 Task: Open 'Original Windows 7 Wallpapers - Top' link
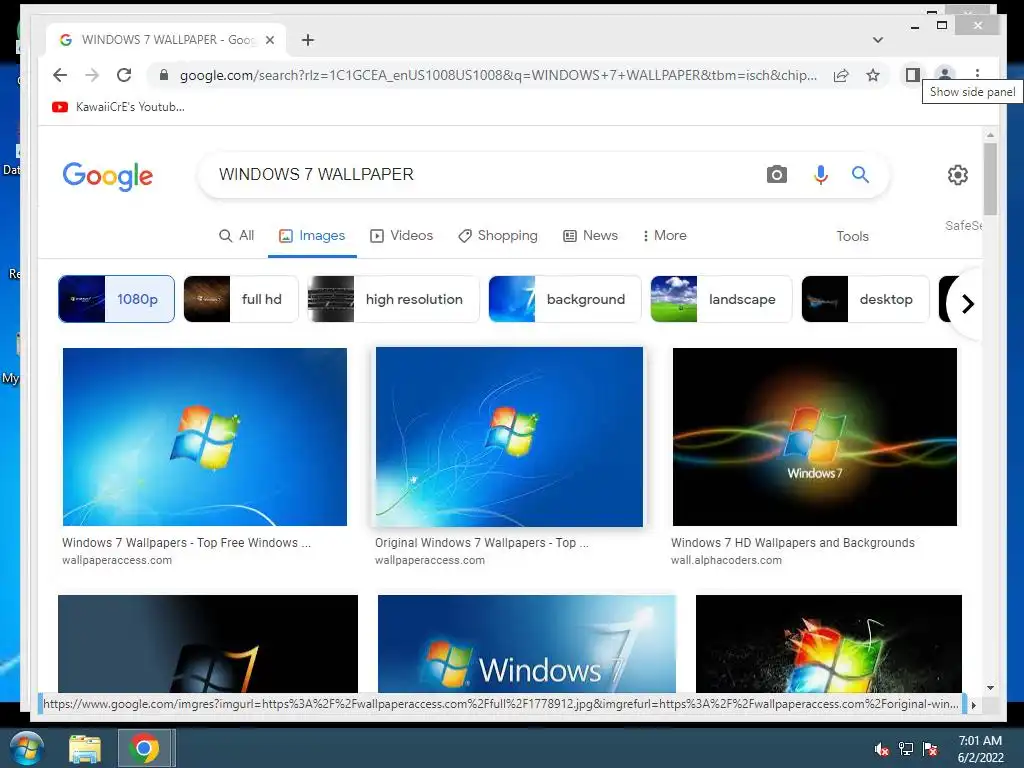click(482, 543)
